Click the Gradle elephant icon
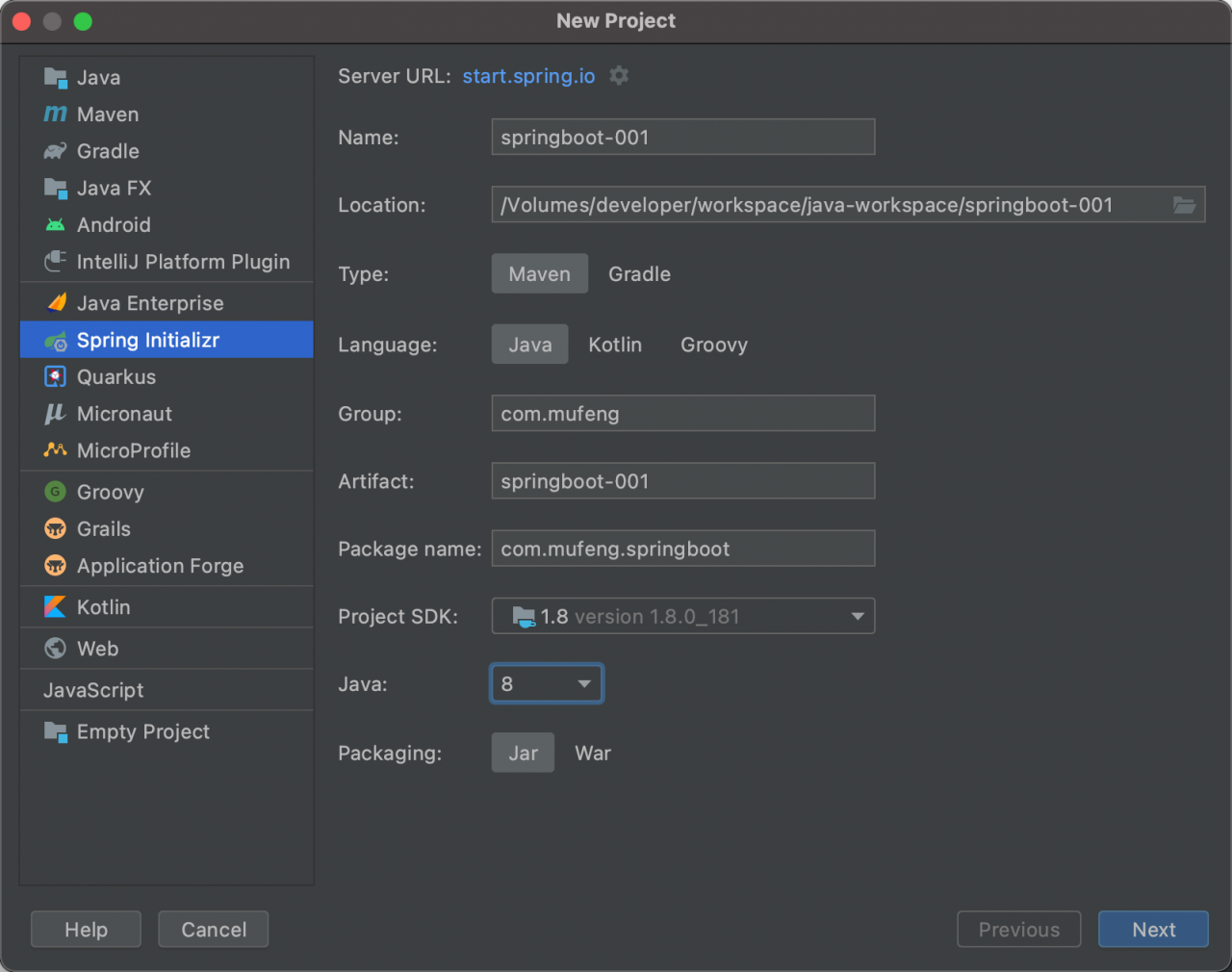Viewport: 1232px width, 972px height. (56, 151)
